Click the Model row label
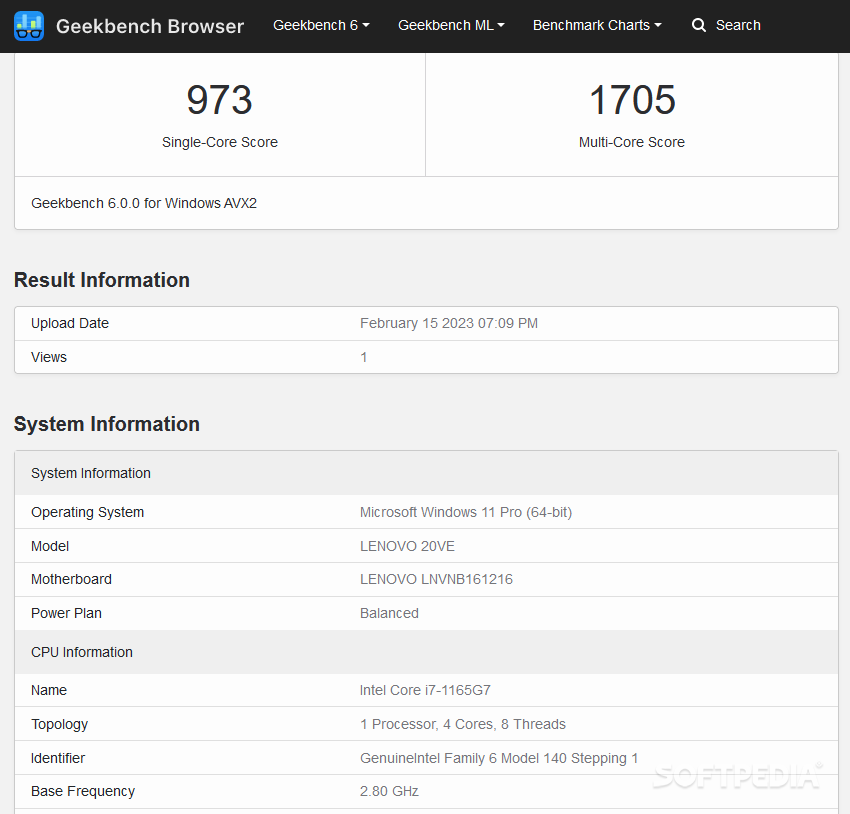850x814 pixels. pos(50,546)
